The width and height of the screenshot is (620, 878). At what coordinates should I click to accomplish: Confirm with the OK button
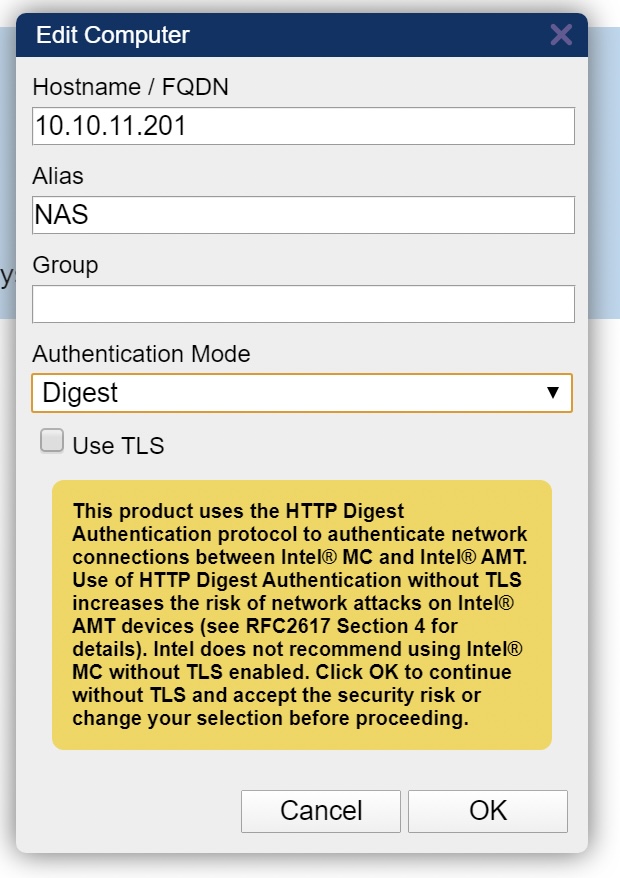click(x=488, y=811)
